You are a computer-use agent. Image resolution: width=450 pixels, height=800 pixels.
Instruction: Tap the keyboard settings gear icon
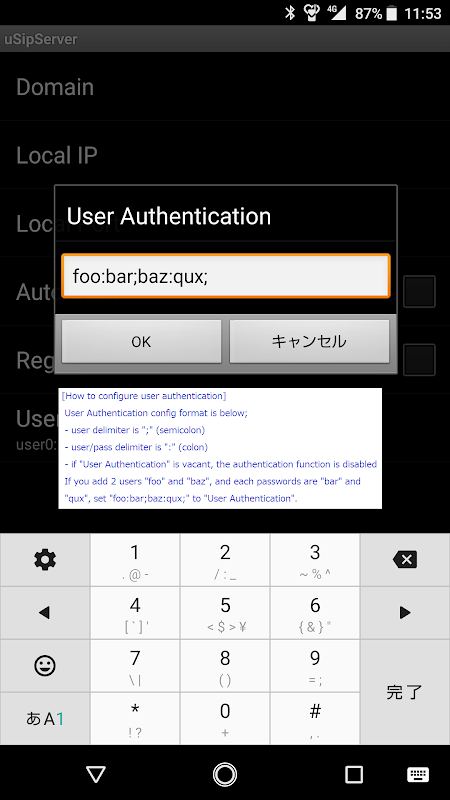(45, 560)
